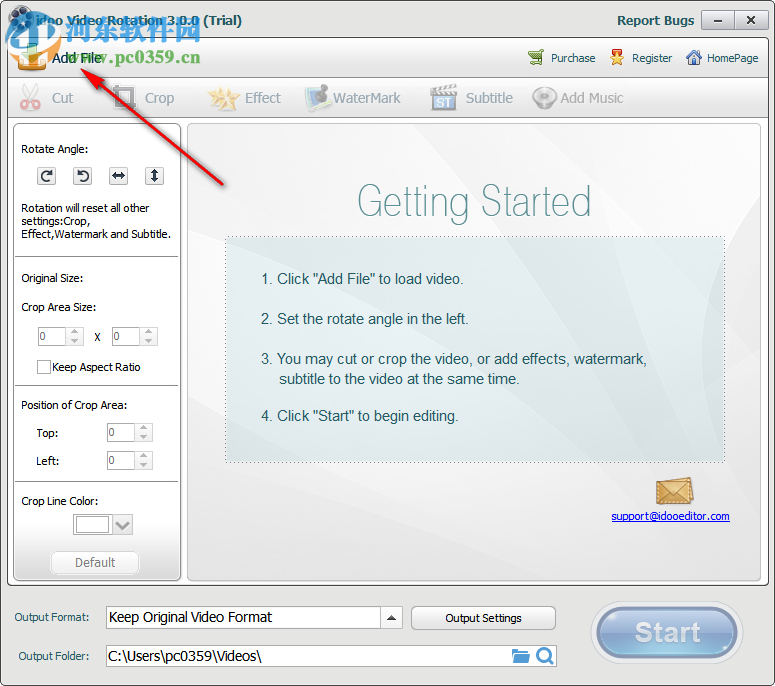775x686 pixels.
Task: Minimize the idoo Video Rotation window
Action: pos(718,21)
